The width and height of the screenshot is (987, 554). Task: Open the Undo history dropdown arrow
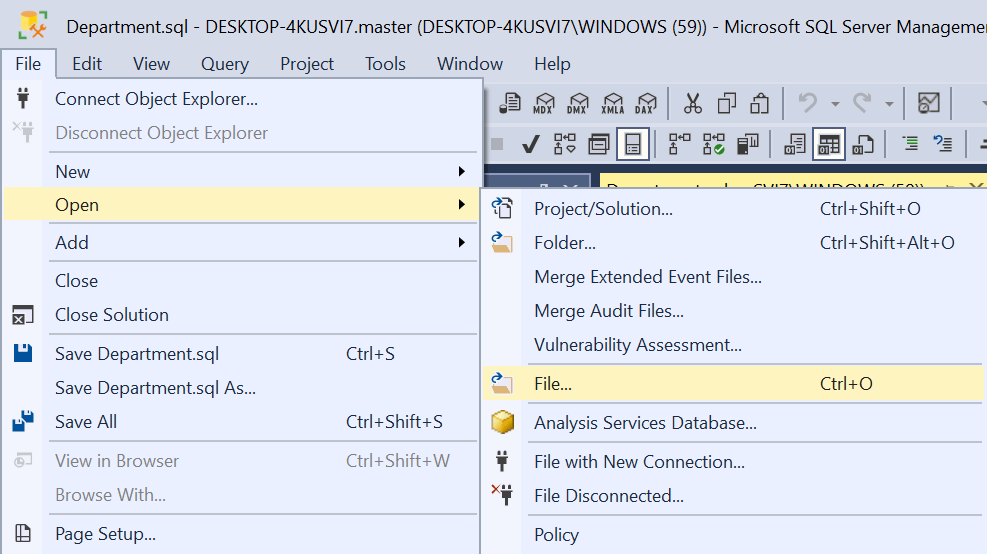coord(835,103)
